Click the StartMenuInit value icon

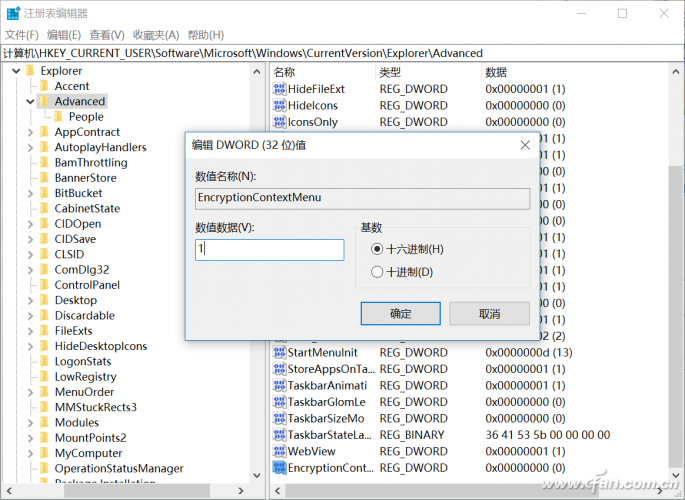coord(279,352)
